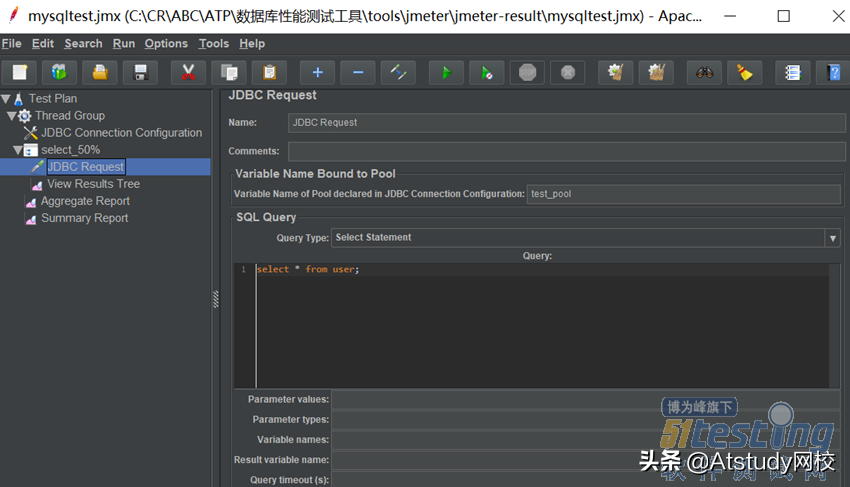Open the Function Helper list icon

[793, 72]
